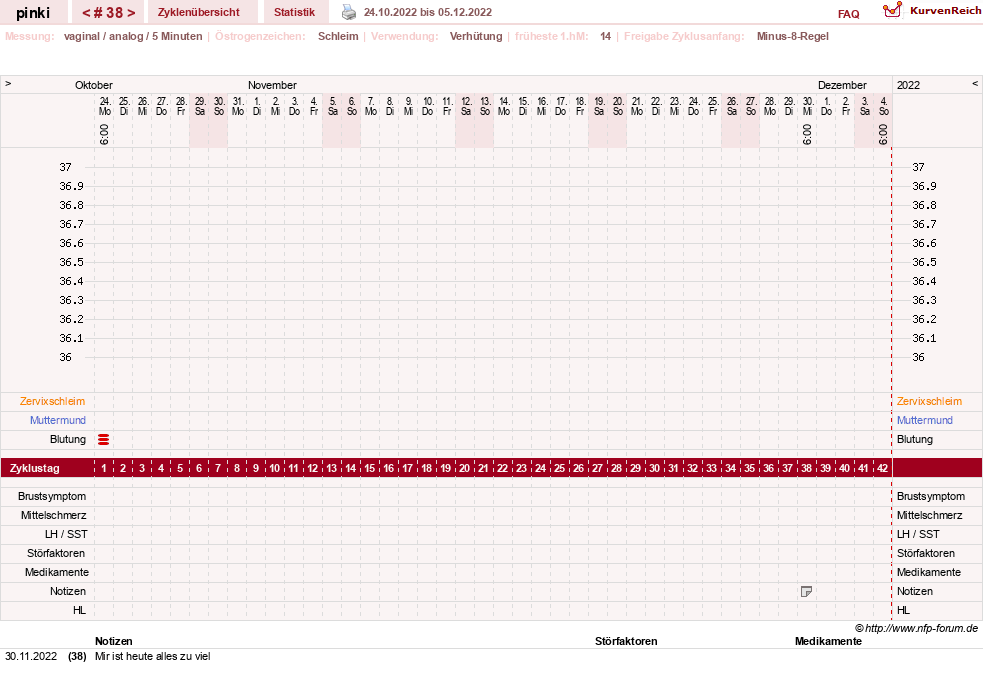Open the KurvenReich link
Image resolution: width=983 pixels, height=680 pixels.
[x=945, y=11]
